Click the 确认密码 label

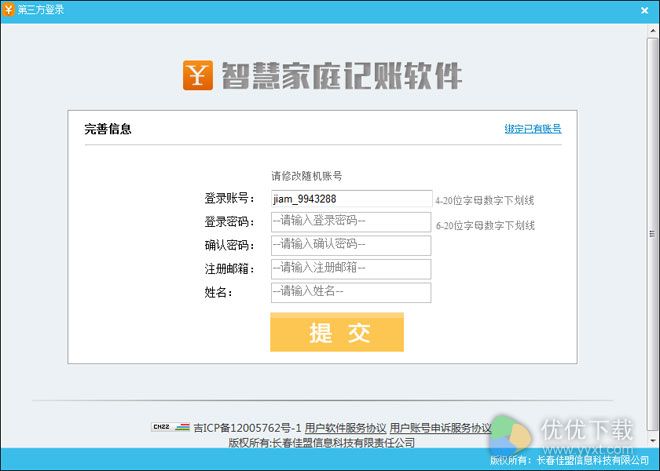tap(229, 245)
